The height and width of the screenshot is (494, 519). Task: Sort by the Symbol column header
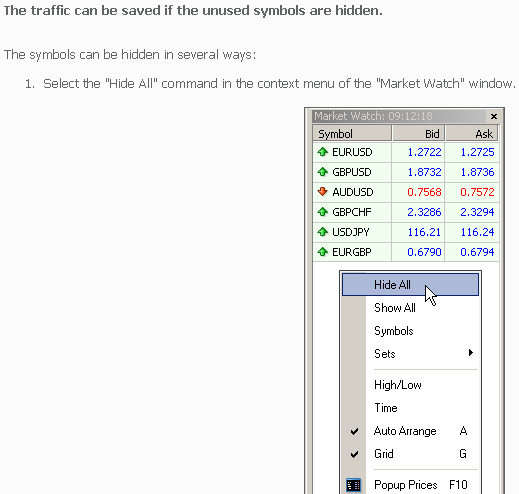(352, 134)
